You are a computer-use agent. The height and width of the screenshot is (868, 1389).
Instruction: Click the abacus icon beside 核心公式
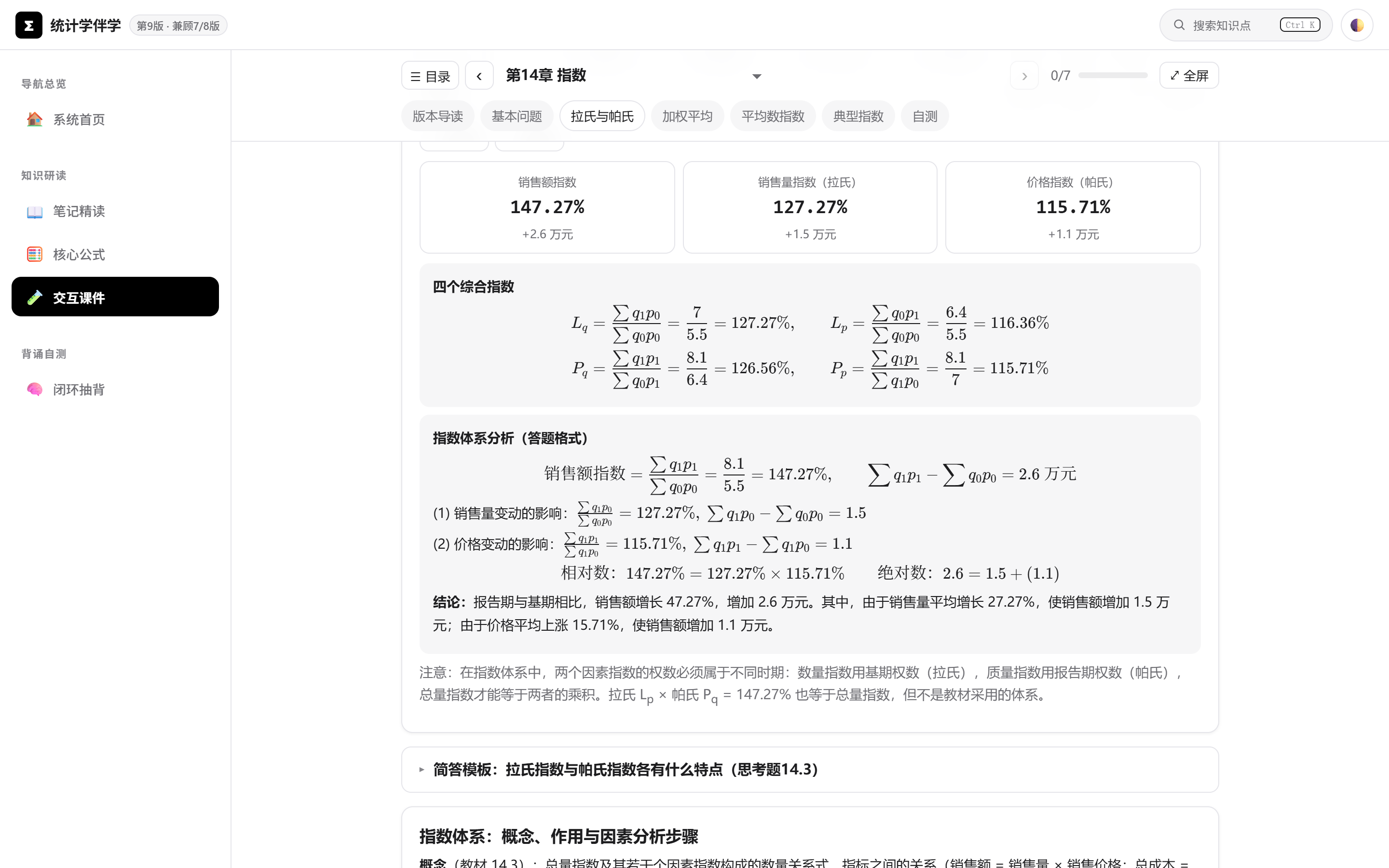[34, 254]
